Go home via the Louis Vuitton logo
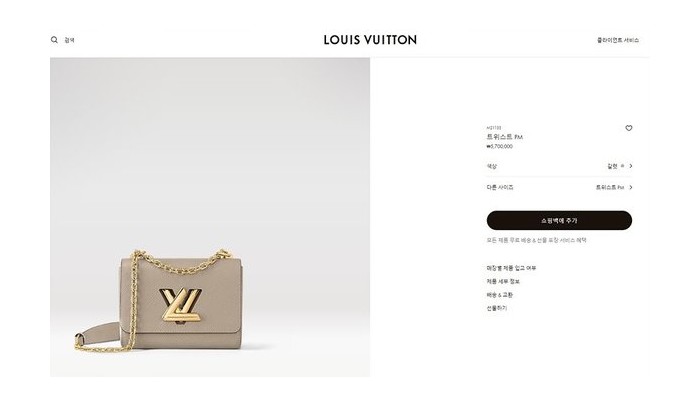 (x=370, y=40)
